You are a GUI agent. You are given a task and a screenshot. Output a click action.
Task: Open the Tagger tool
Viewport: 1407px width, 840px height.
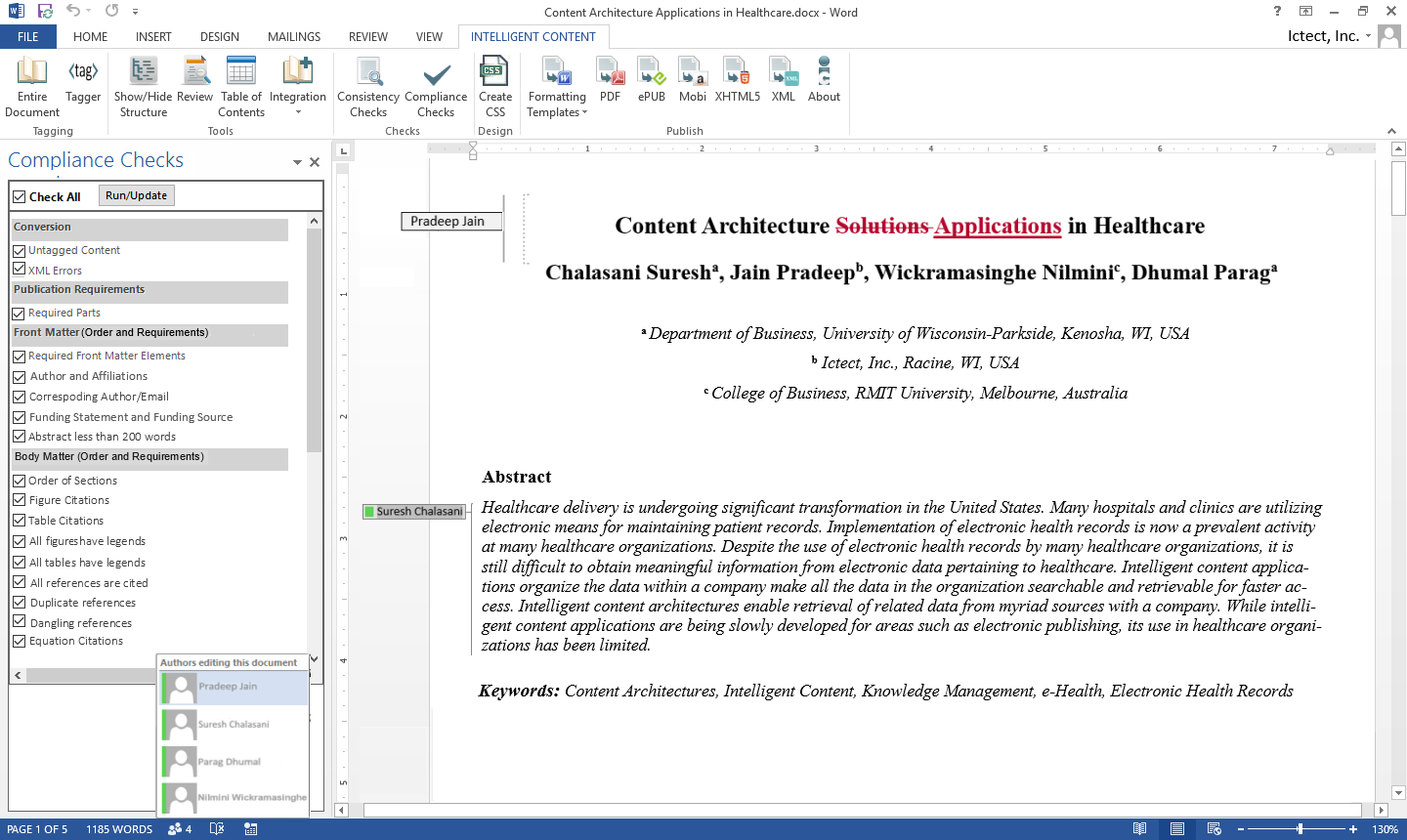[83, 80]
